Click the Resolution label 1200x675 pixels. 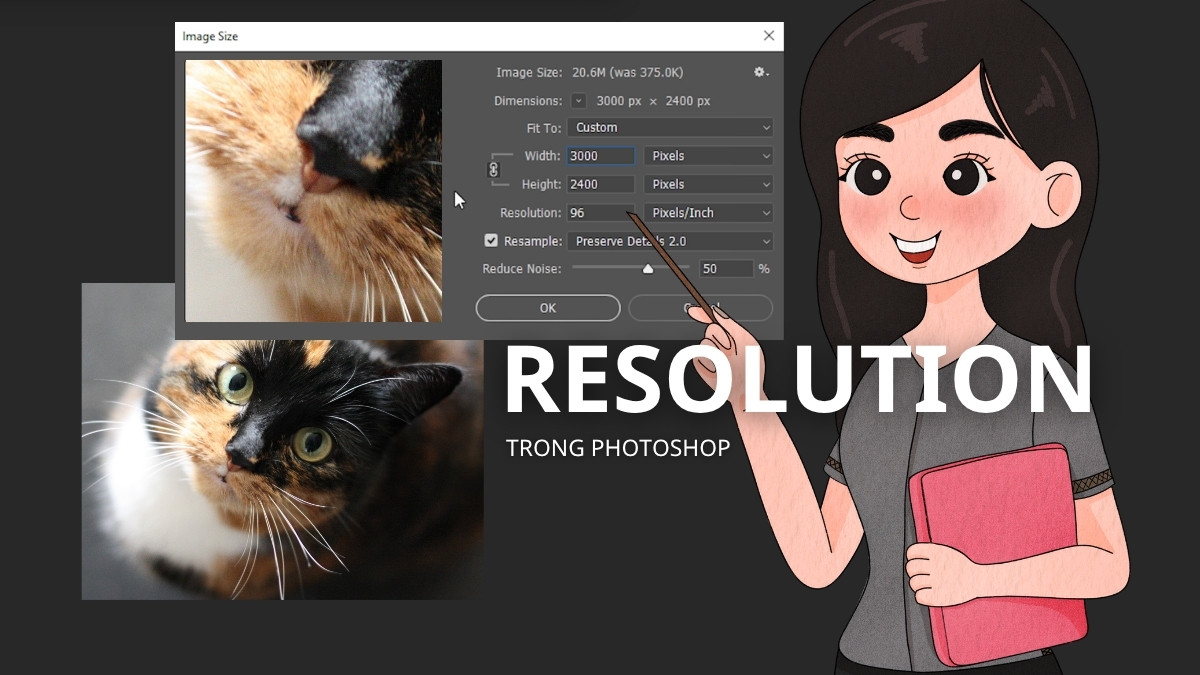pos(530,213)
